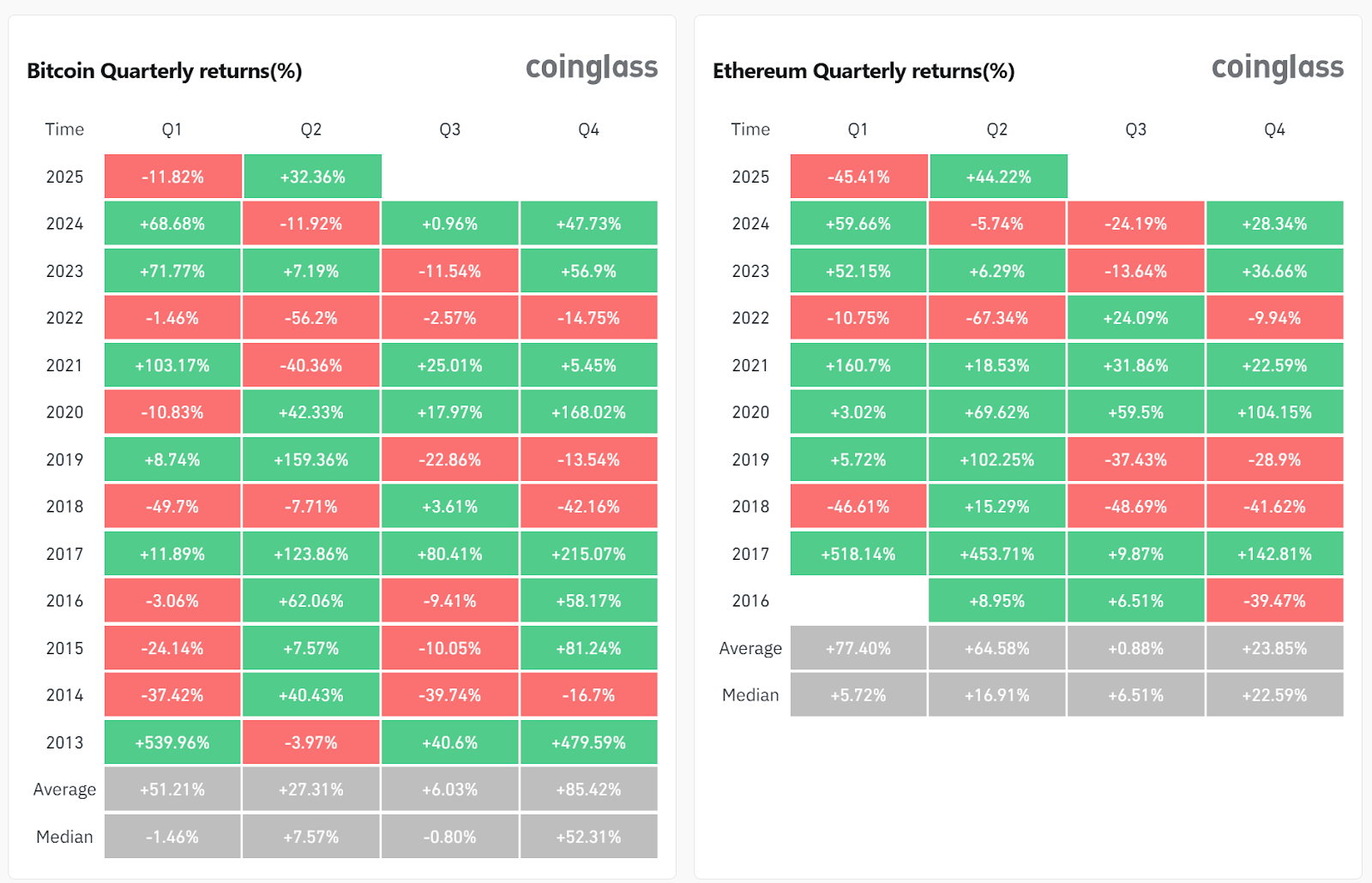1372x883 pixels.
Task: Select Bitcoin 2013 Q1 cell showing +539.96%
Action: click(x=172, y=742)
